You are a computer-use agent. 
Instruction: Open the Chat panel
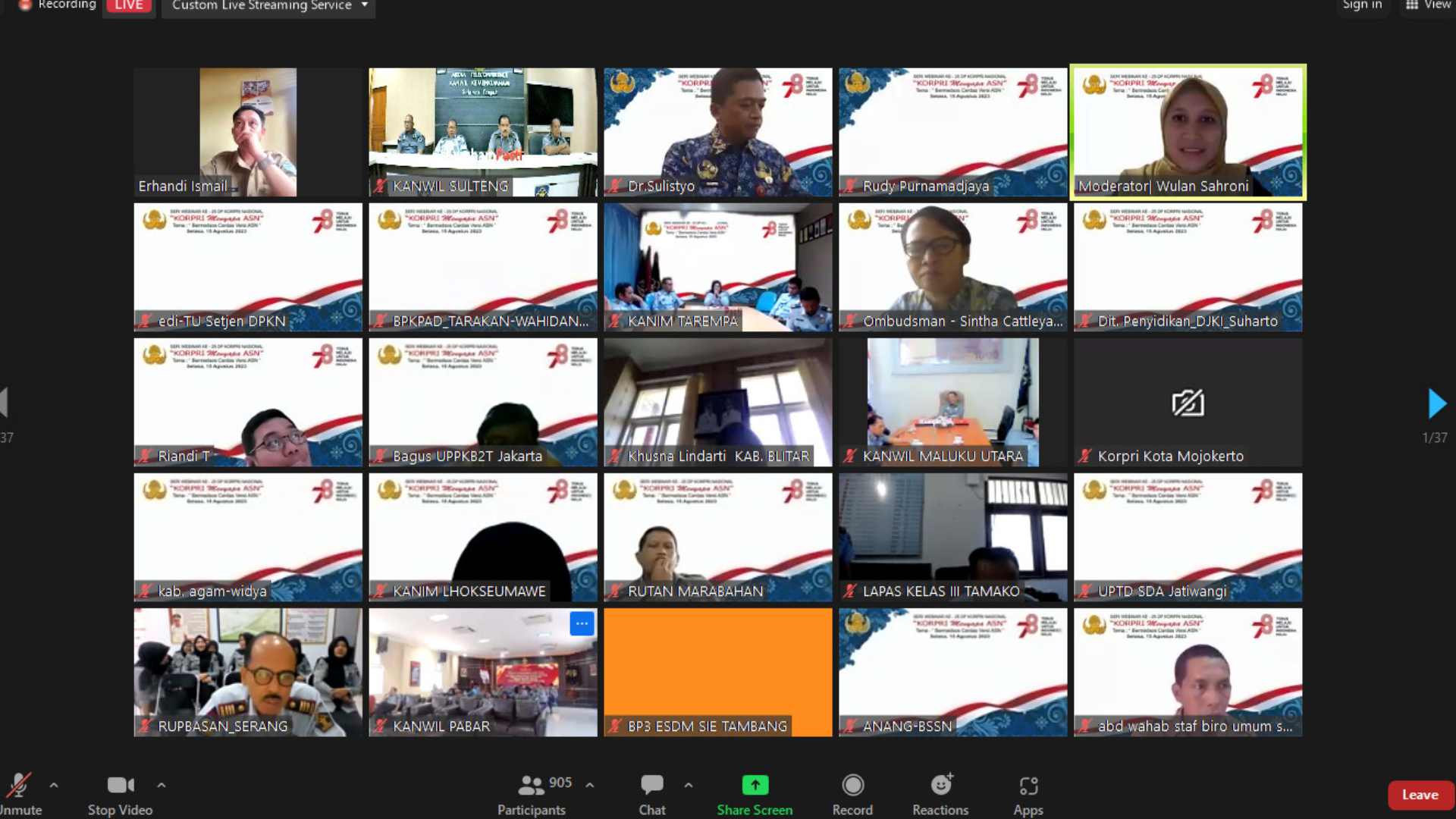(x=651, y=786)
